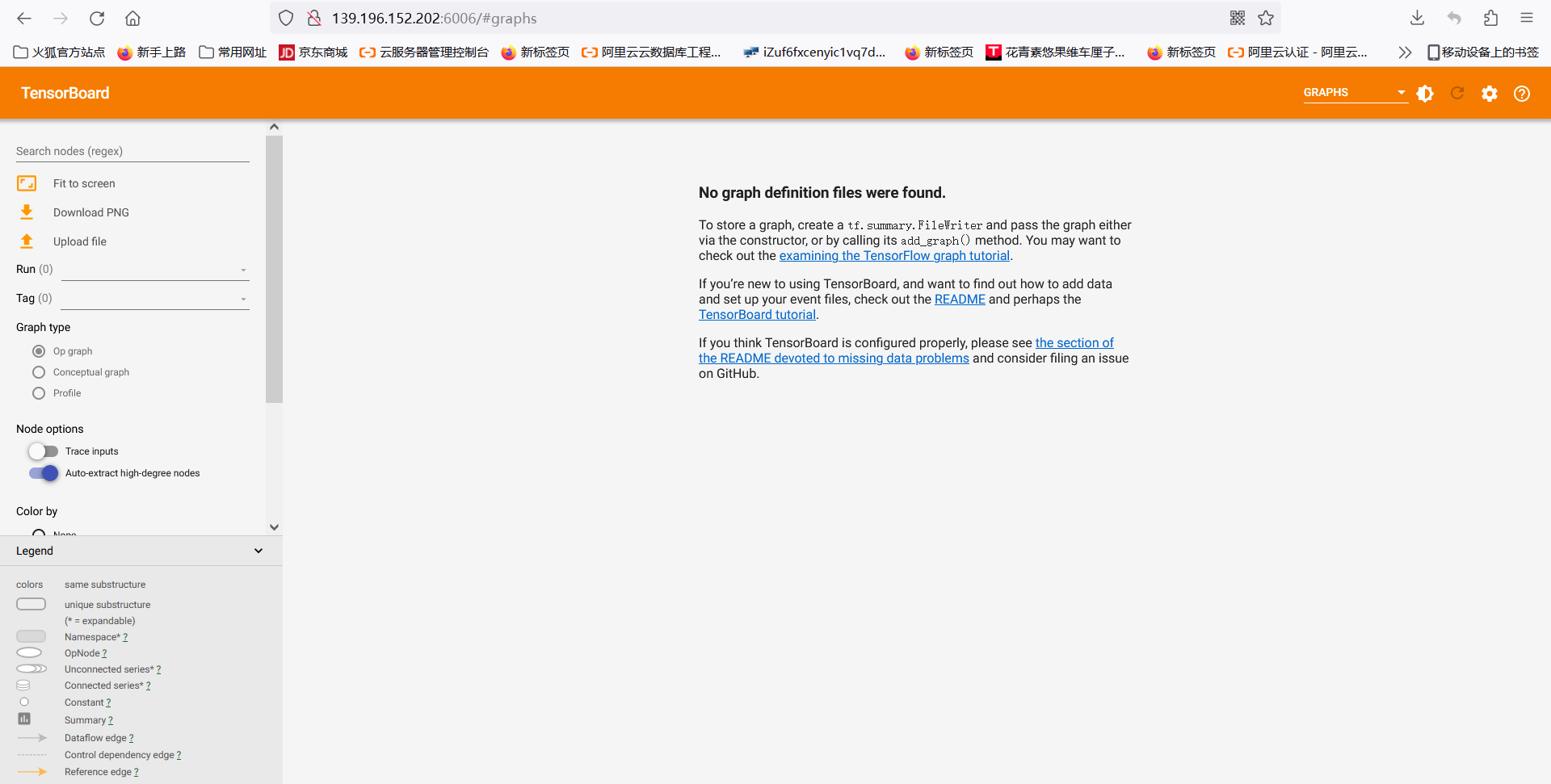
Task: Open the README link
Action: [960, 300]
